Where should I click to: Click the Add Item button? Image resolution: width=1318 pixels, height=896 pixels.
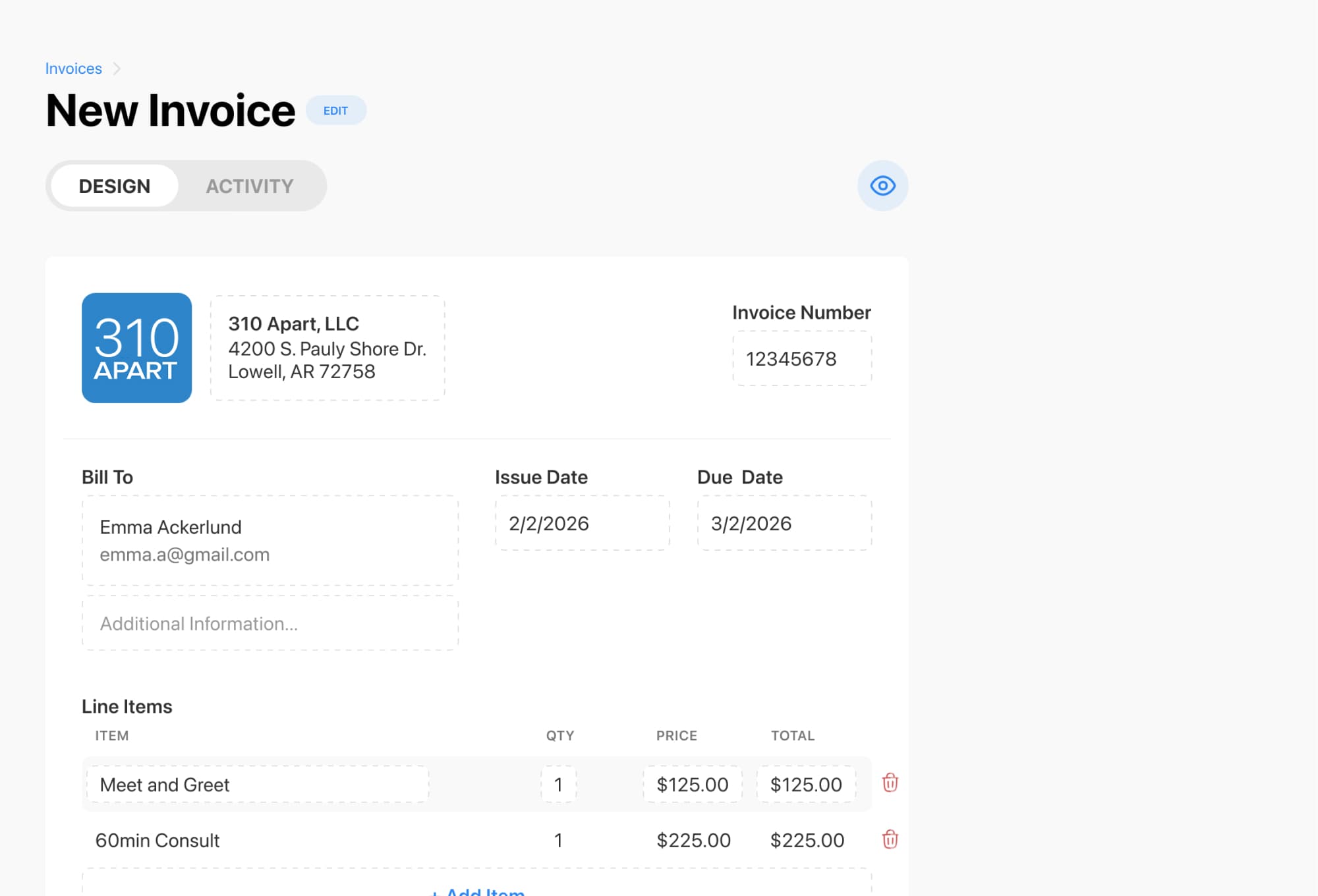coord(478,889)
